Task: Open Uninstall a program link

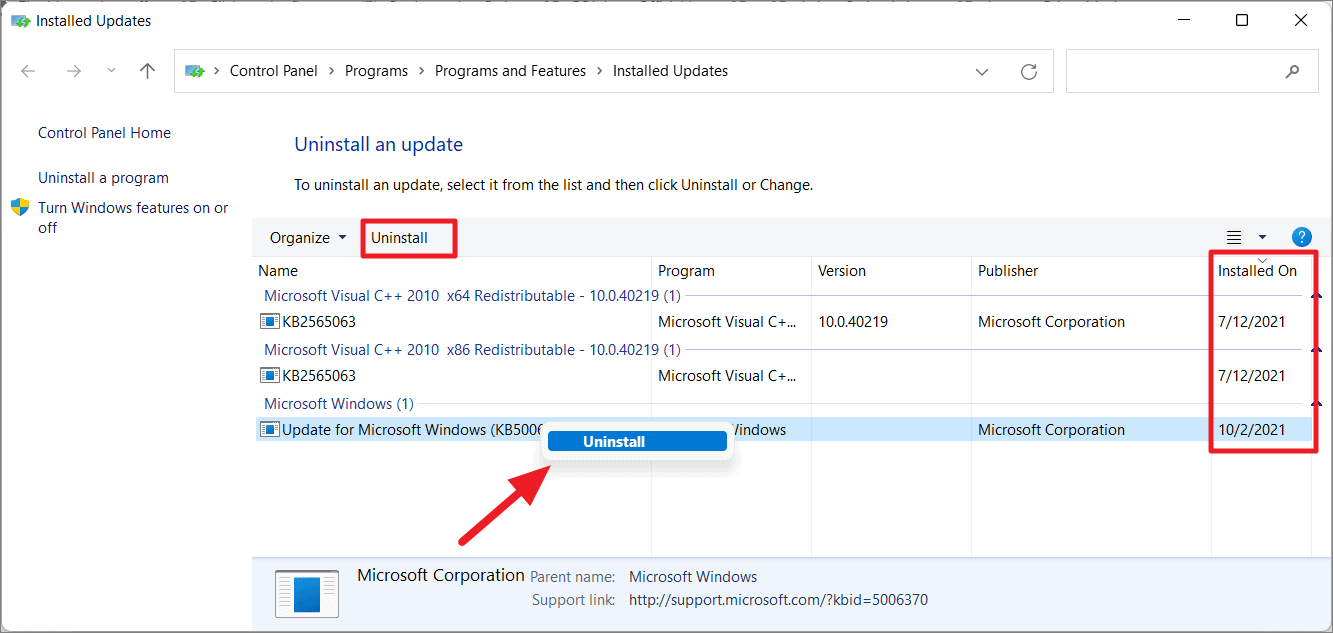Action: tap(103, 178)
